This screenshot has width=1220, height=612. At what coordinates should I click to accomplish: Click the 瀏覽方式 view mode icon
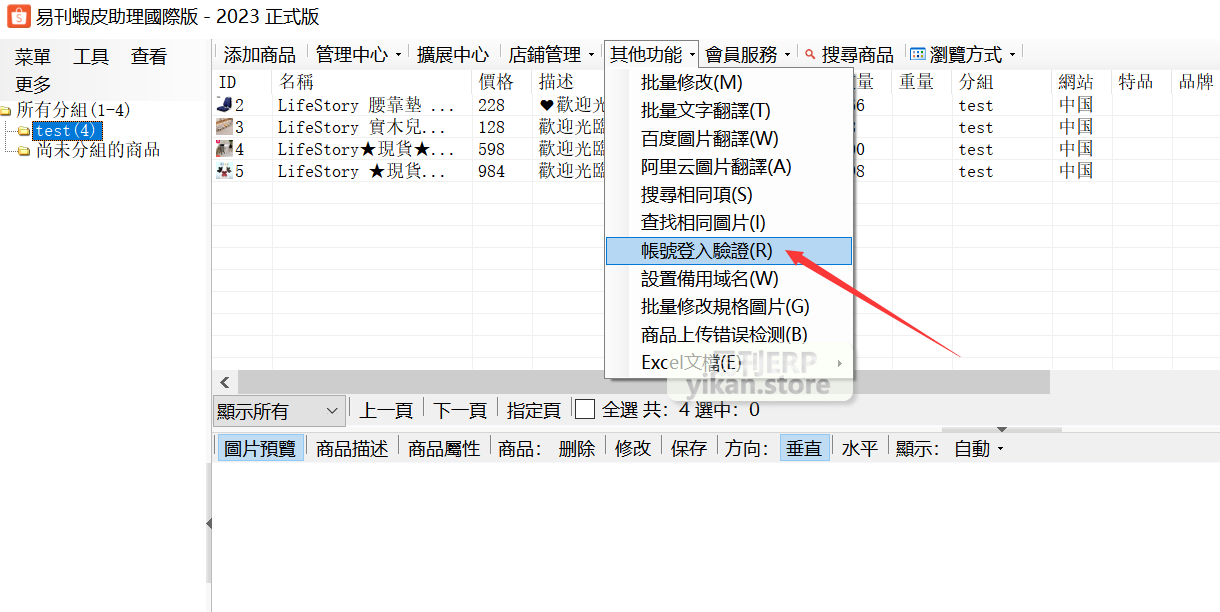(917, 55)
